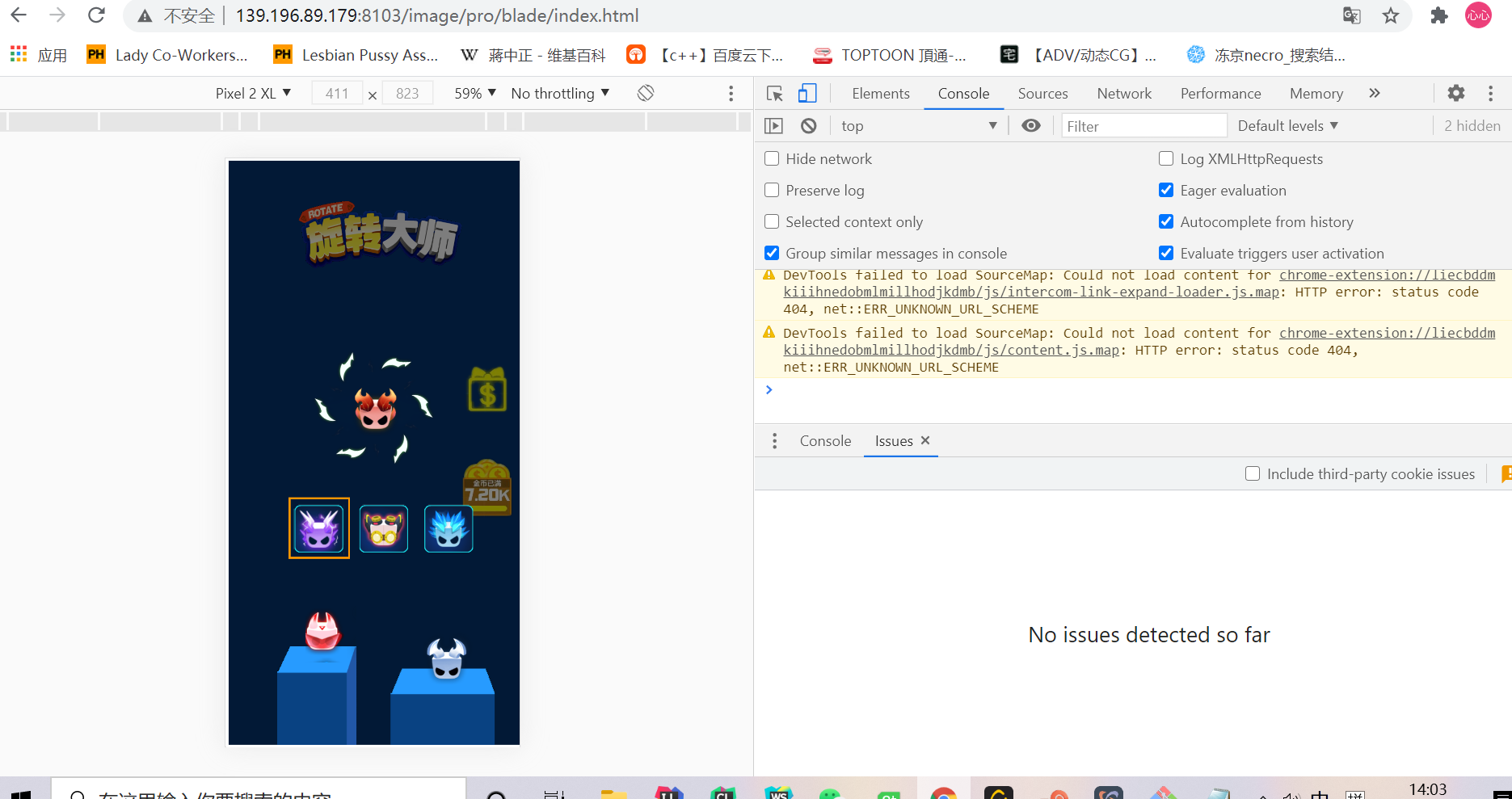Click the translate icon in the address bar
Viewport: 1512px width, 799px height.
pyautogui.click(x=1351, y=15)
